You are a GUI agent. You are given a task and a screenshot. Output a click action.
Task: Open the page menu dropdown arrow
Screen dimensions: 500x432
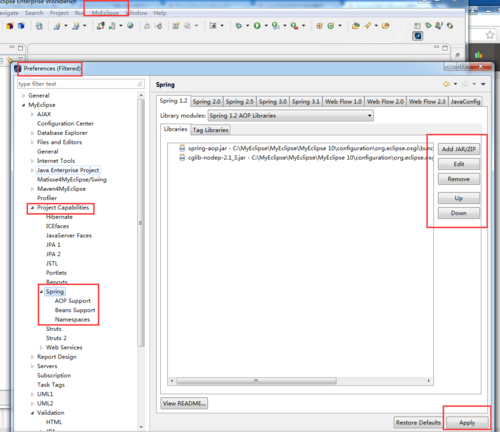tap(483, 84)
